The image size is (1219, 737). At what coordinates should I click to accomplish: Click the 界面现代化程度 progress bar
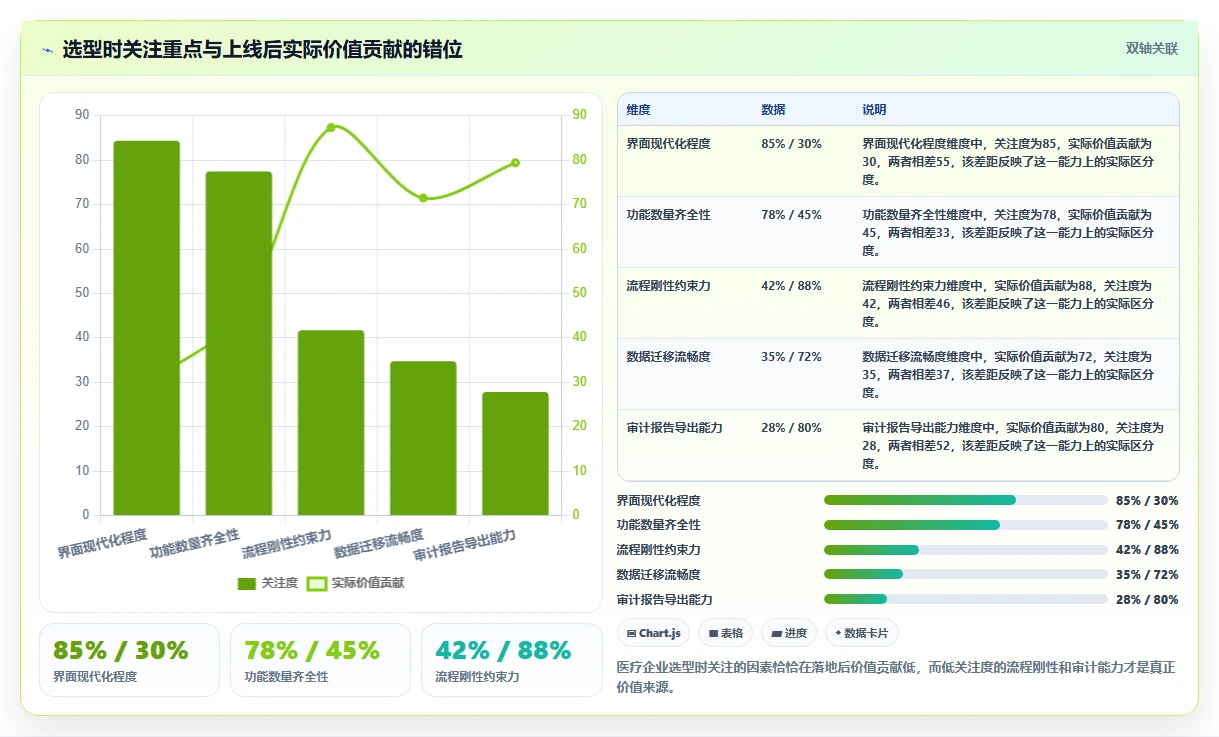(x=966, y=500)
